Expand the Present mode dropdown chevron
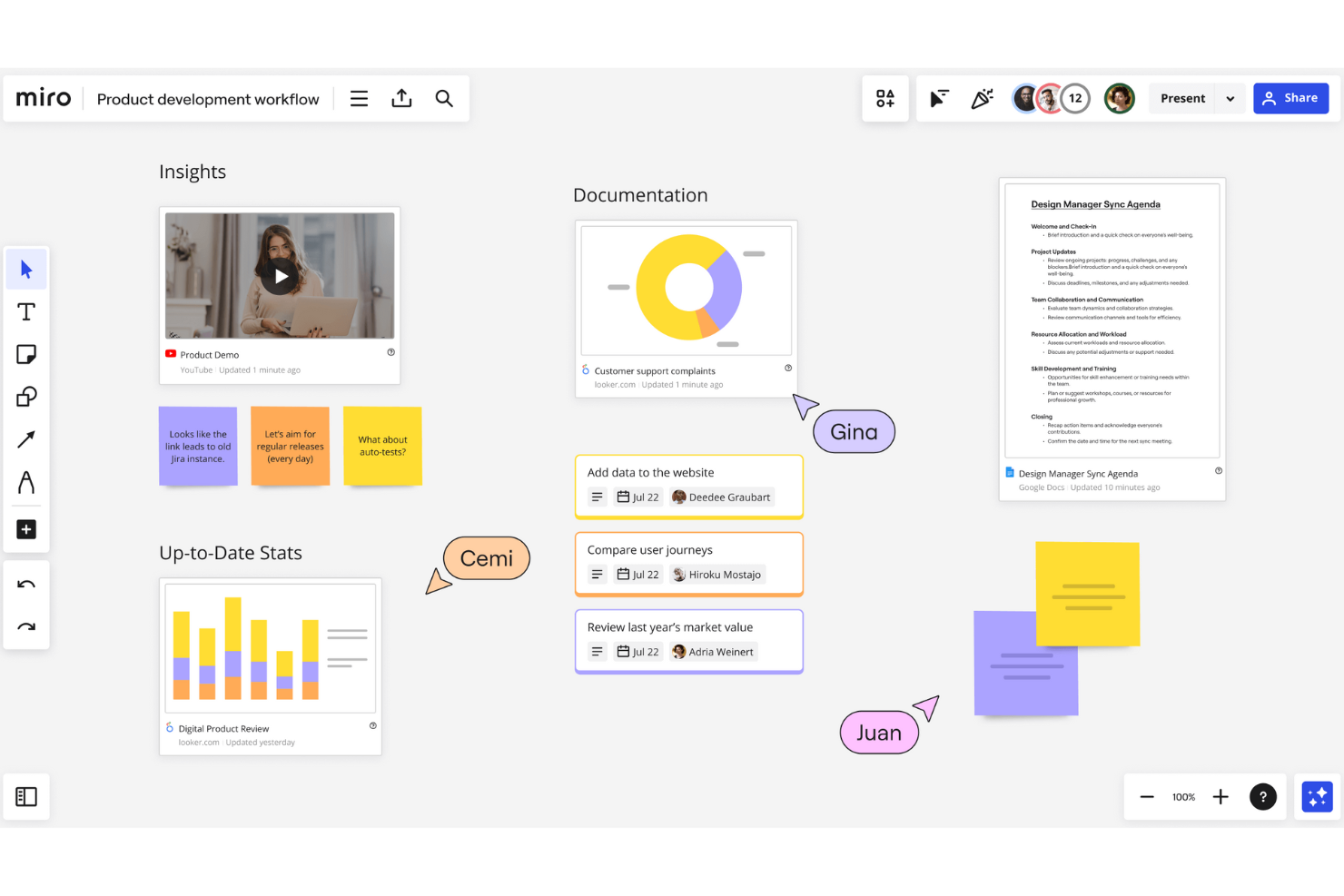 click(x=1230, y=98)
